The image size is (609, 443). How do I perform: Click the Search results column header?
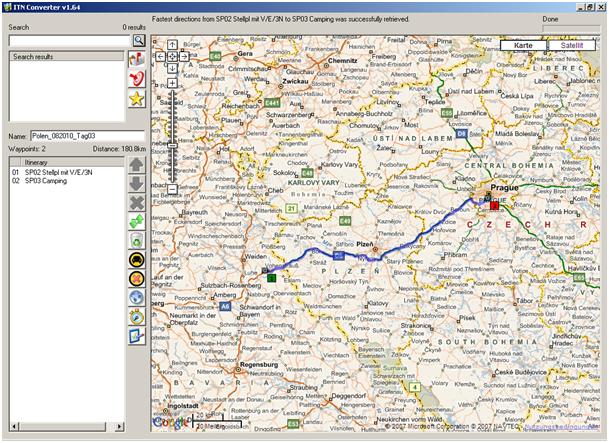pyautogui.click(x=66, y=56)
